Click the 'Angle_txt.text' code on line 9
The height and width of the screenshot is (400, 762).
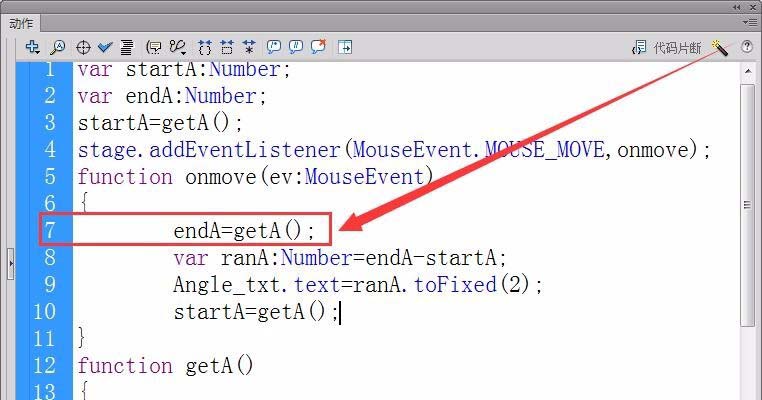257,285
